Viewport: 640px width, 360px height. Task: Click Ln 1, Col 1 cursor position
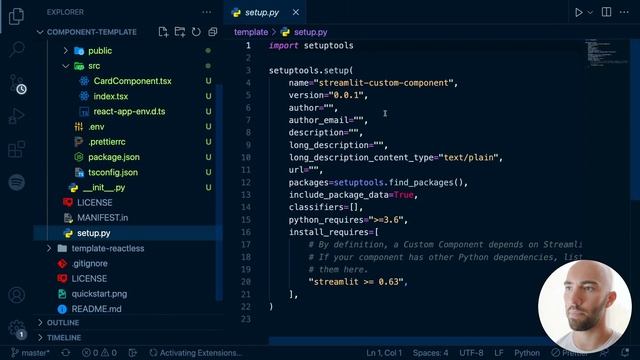pyautogui.click(x=384, y=353)
